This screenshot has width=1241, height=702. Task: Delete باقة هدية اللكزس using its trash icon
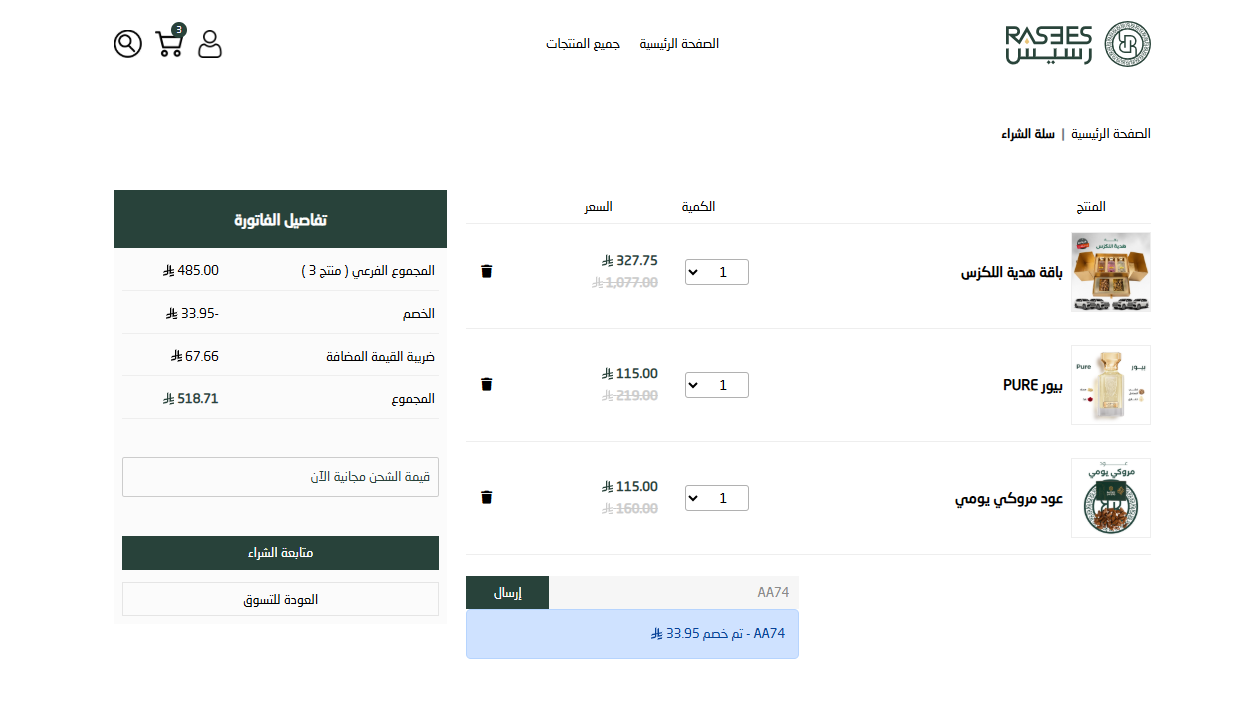click(486, 270)
